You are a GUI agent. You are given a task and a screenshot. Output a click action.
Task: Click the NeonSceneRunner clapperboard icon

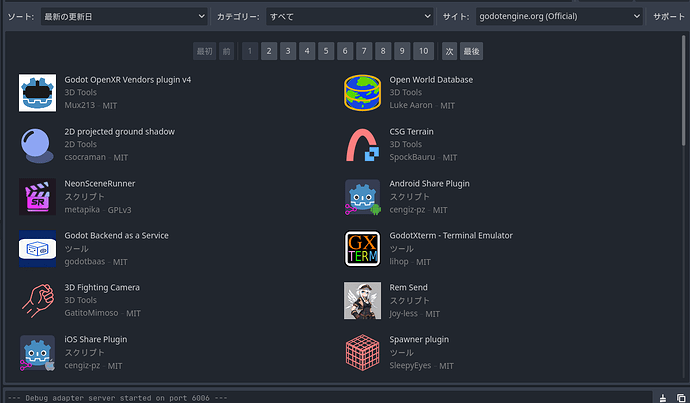(37, 197)
